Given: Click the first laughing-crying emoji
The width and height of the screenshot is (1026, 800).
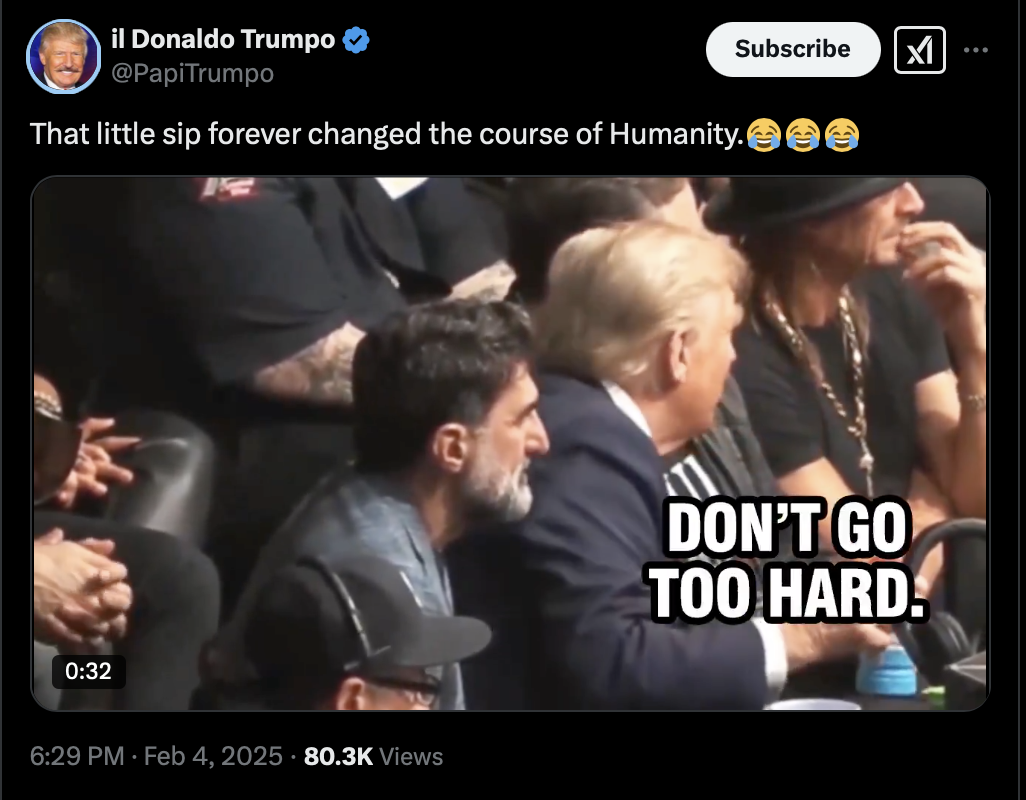Looking at the screenshot, I should [764, 135].
